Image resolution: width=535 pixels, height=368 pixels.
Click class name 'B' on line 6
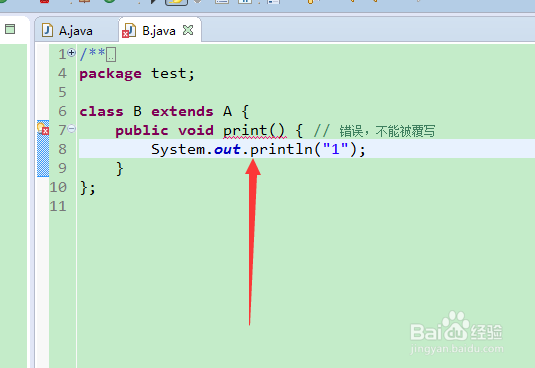point(137,111)
